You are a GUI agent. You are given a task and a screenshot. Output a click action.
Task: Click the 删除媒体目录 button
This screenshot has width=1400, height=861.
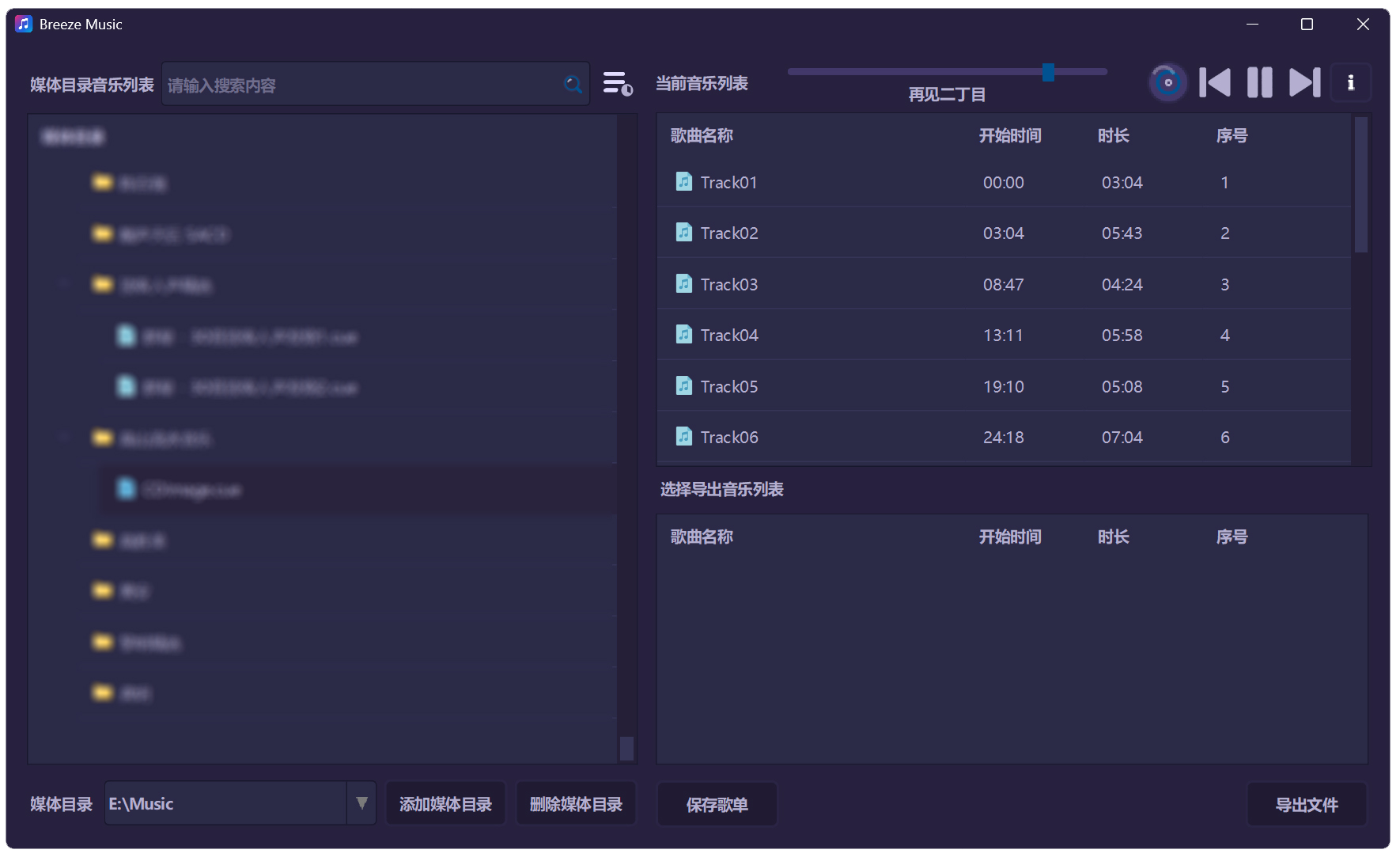point(576,802)
